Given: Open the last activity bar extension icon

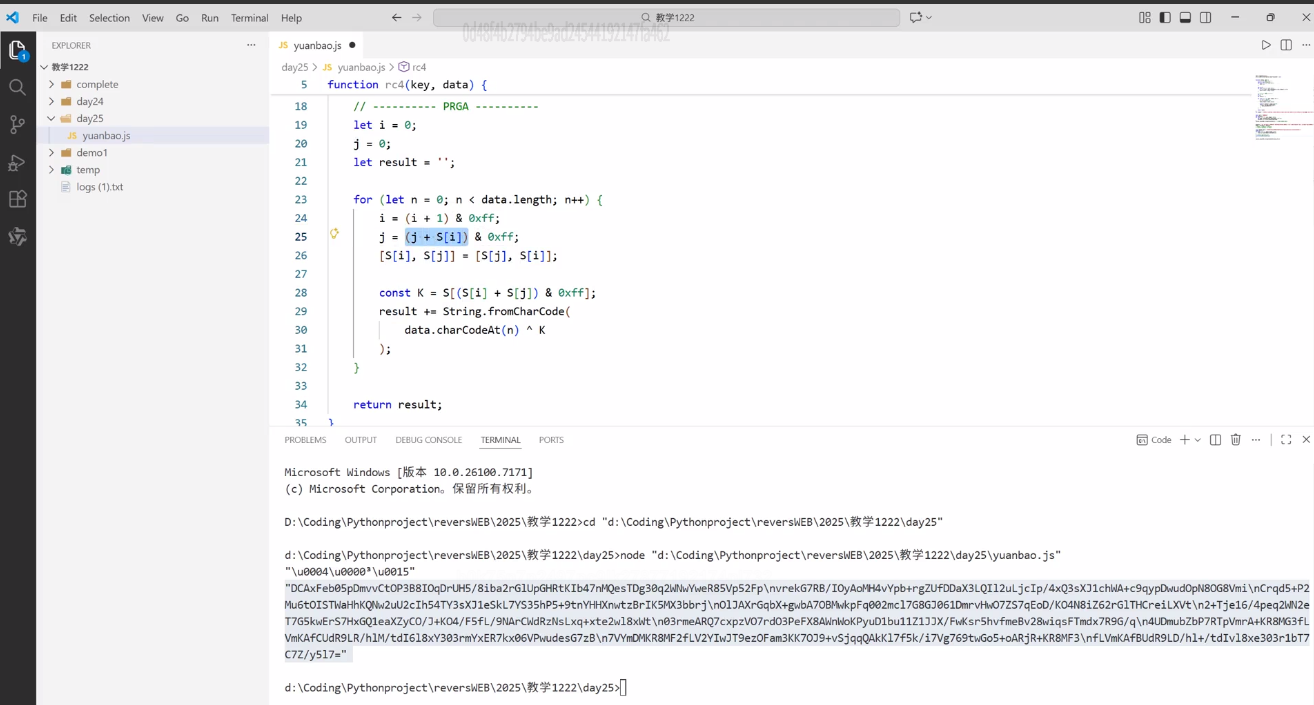Looking at the screenshot, I should click(x=17, y=237).
